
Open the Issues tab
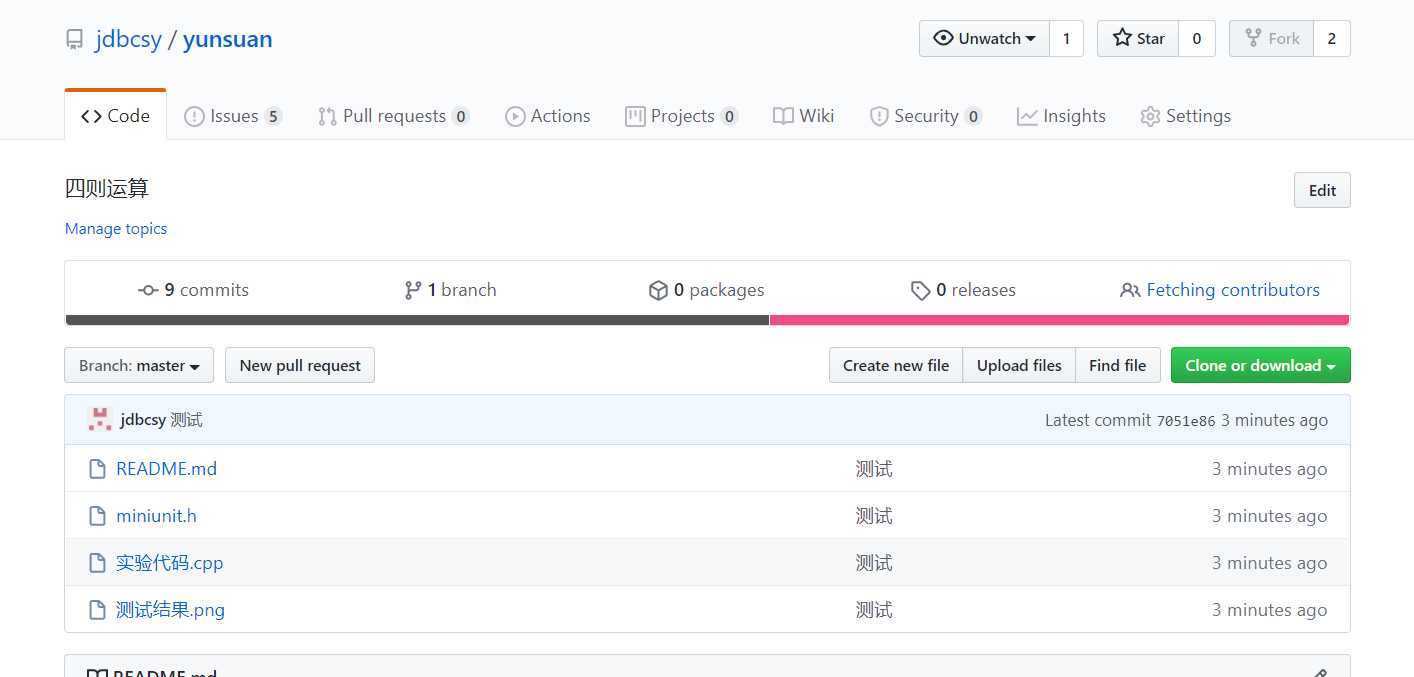[233, 116]
